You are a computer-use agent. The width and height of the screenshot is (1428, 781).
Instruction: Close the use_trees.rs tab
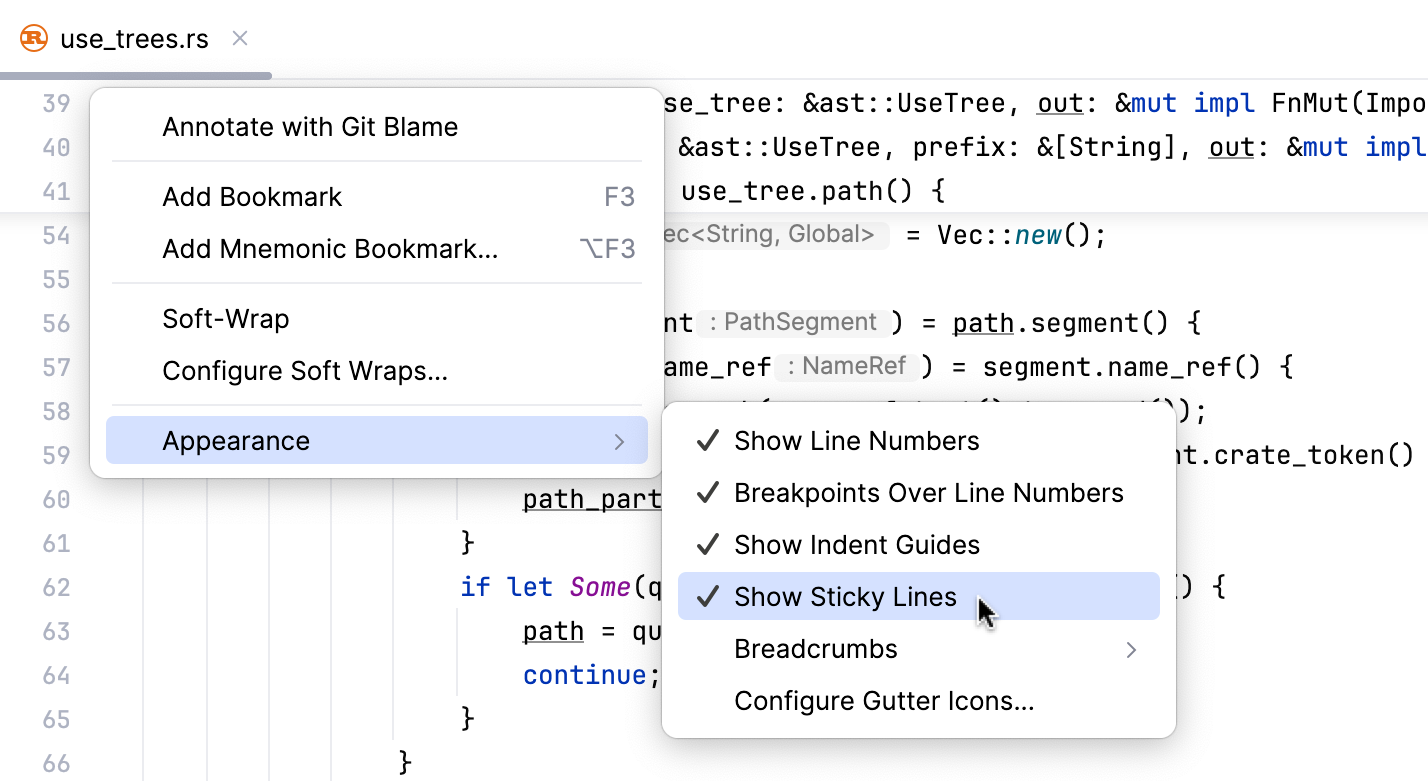239,37
